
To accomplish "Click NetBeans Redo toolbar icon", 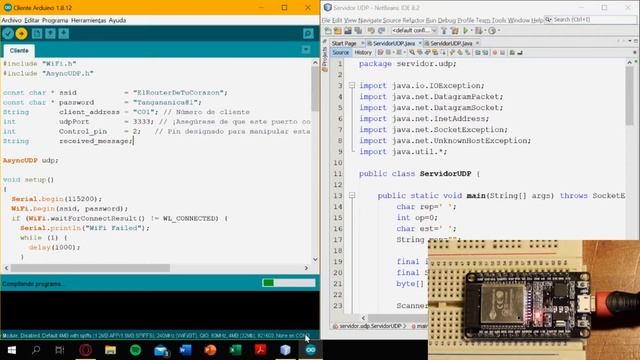I will pos(381,31).
